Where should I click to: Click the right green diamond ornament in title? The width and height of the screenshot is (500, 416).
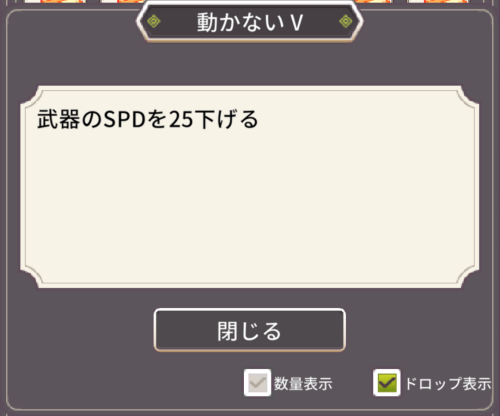click(346, 22)
